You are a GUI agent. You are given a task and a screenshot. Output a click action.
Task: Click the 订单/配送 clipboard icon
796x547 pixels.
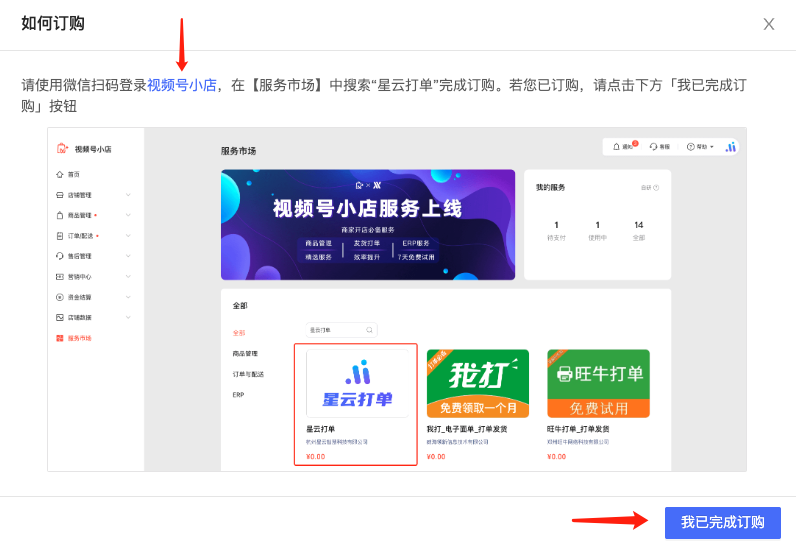59,236
